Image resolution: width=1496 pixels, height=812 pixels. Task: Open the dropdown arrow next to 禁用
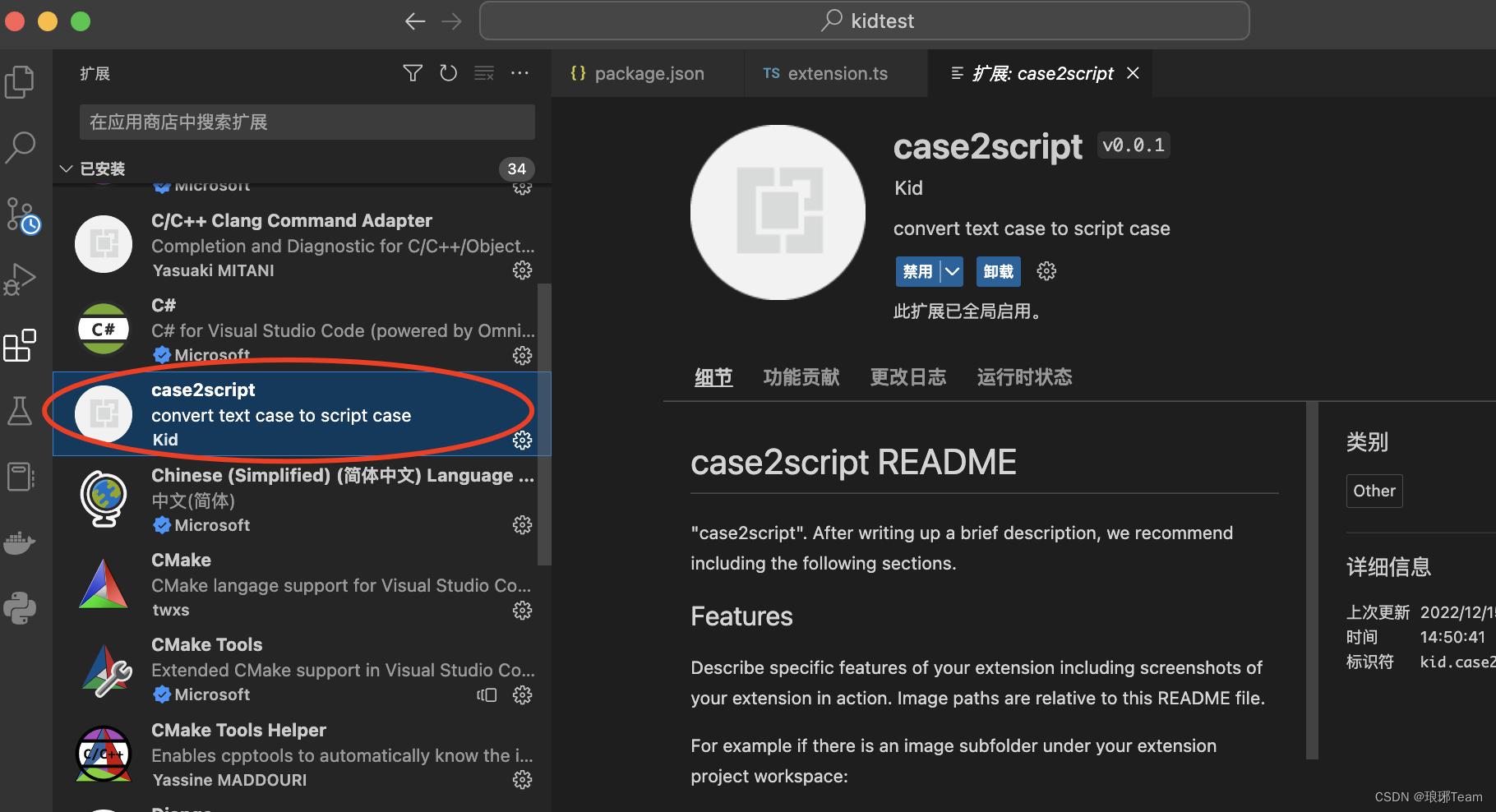[952, 271]
